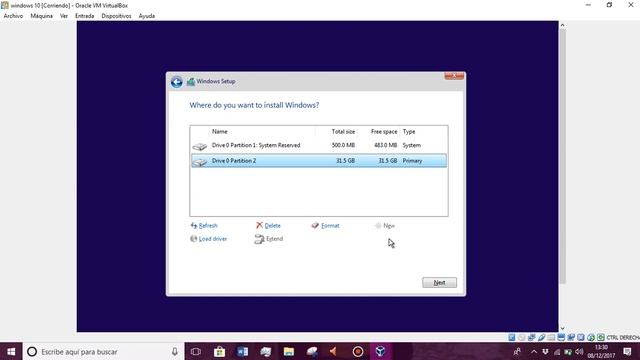Open the Entrada menu
The height and width of the screenshot is (360, 640).
pyautogui.click(x=84, y=16)
